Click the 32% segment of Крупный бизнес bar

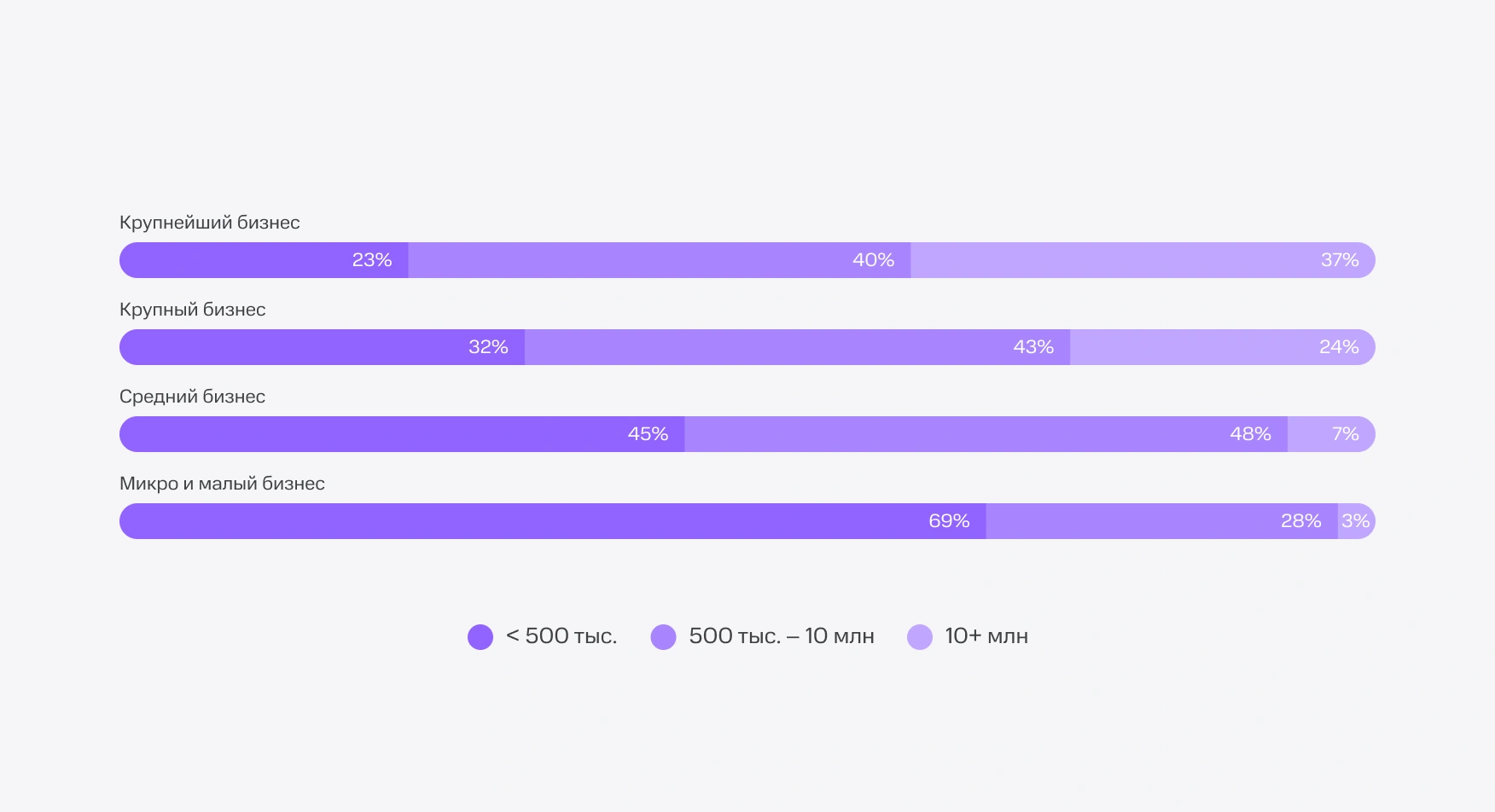323,347
